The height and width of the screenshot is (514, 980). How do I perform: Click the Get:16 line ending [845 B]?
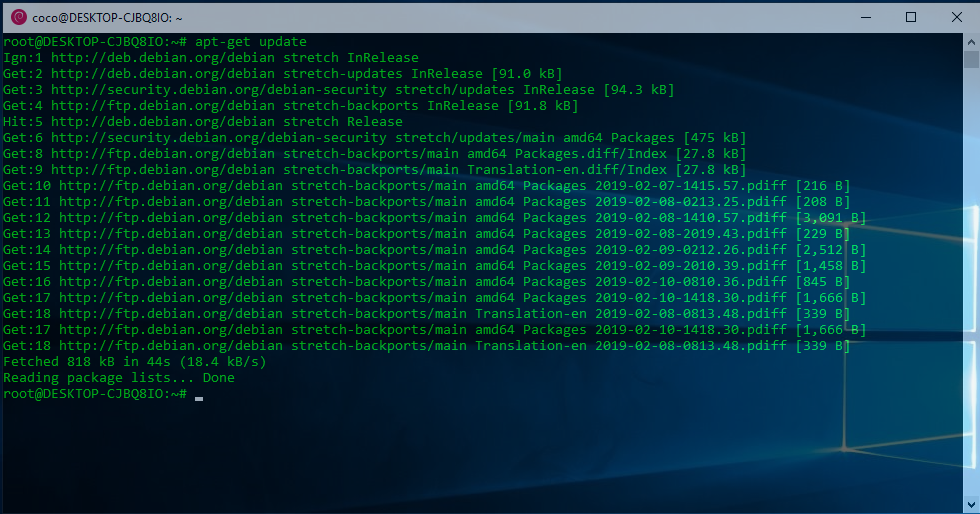[426, 282]
